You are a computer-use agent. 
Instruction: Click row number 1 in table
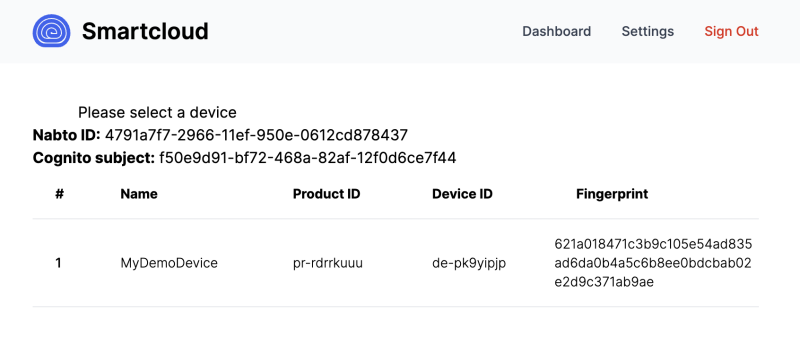point(58,263)
